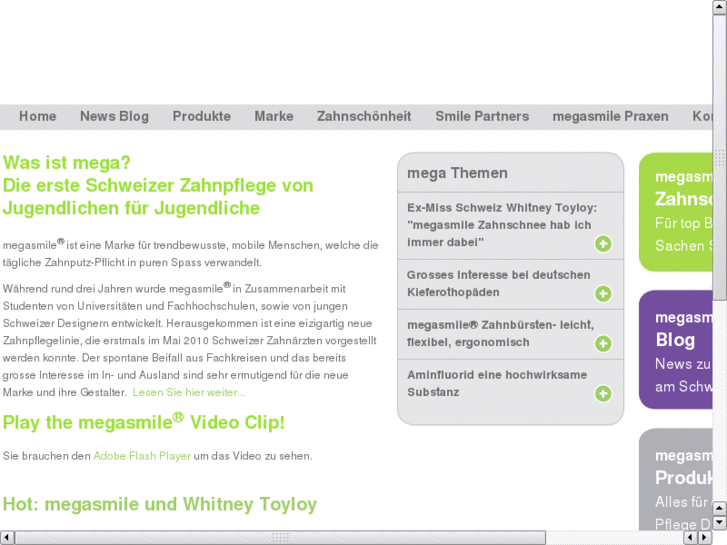Image resolution: width=727 pixels, height=545 pixels.
Task: Click the horizontal scrollbar left arrow
Action: 7,538
